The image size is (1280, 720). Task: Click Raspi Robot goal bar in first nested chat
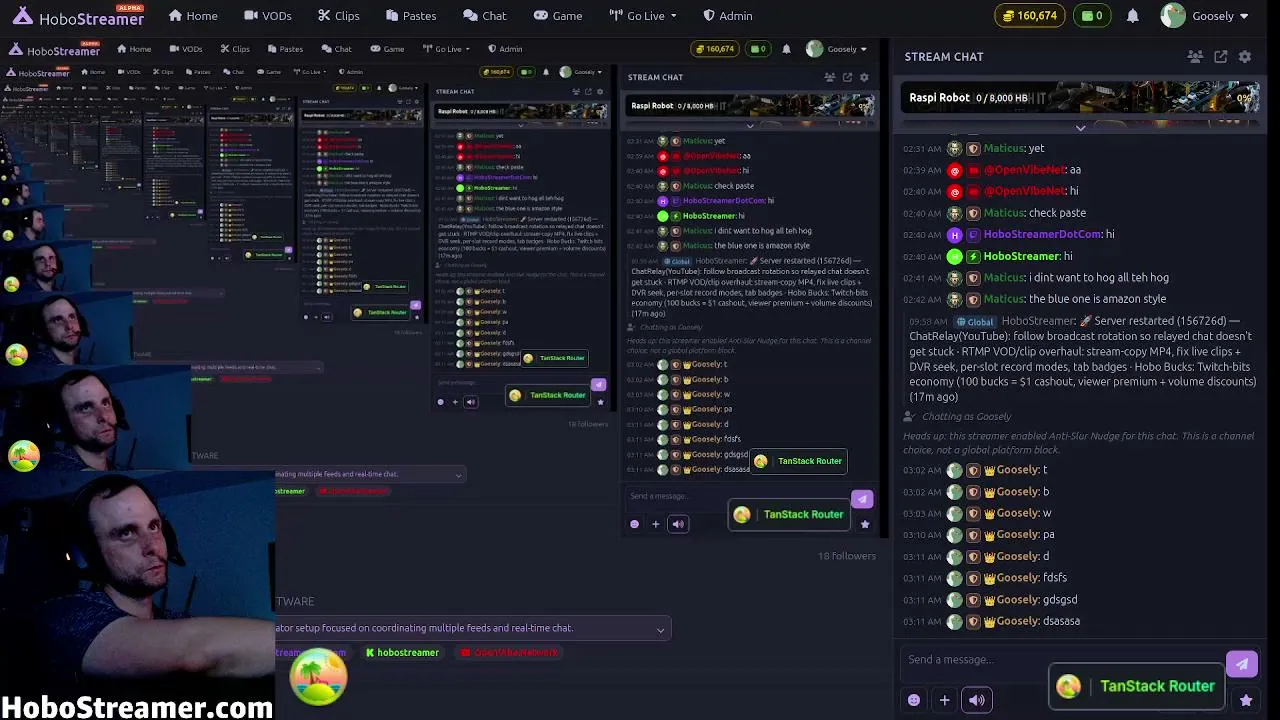pyautogui.click(x=749, y=106)
